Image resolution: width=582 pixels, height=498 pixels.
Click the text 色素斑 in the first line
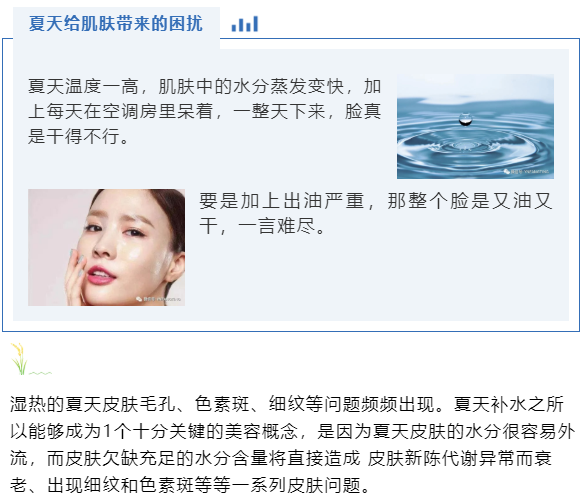(222, 404)
